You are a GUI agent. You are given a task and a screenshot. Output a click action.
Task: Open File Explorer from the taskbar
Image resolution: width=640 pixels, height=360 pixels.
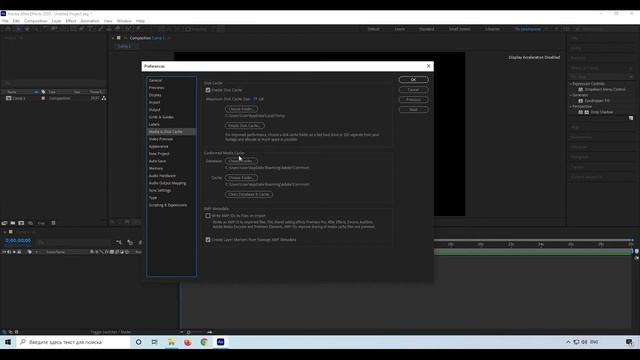tap(171, 342)
